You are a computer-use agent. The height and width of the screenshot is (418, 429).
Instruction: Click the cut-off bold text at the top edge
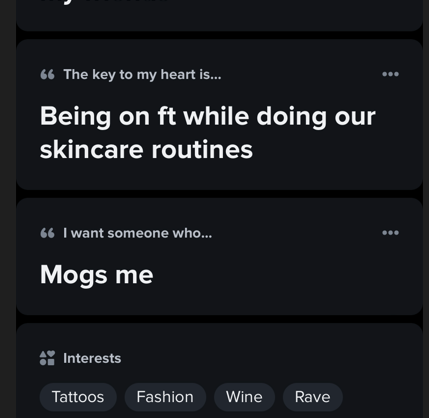click(104, 1)
